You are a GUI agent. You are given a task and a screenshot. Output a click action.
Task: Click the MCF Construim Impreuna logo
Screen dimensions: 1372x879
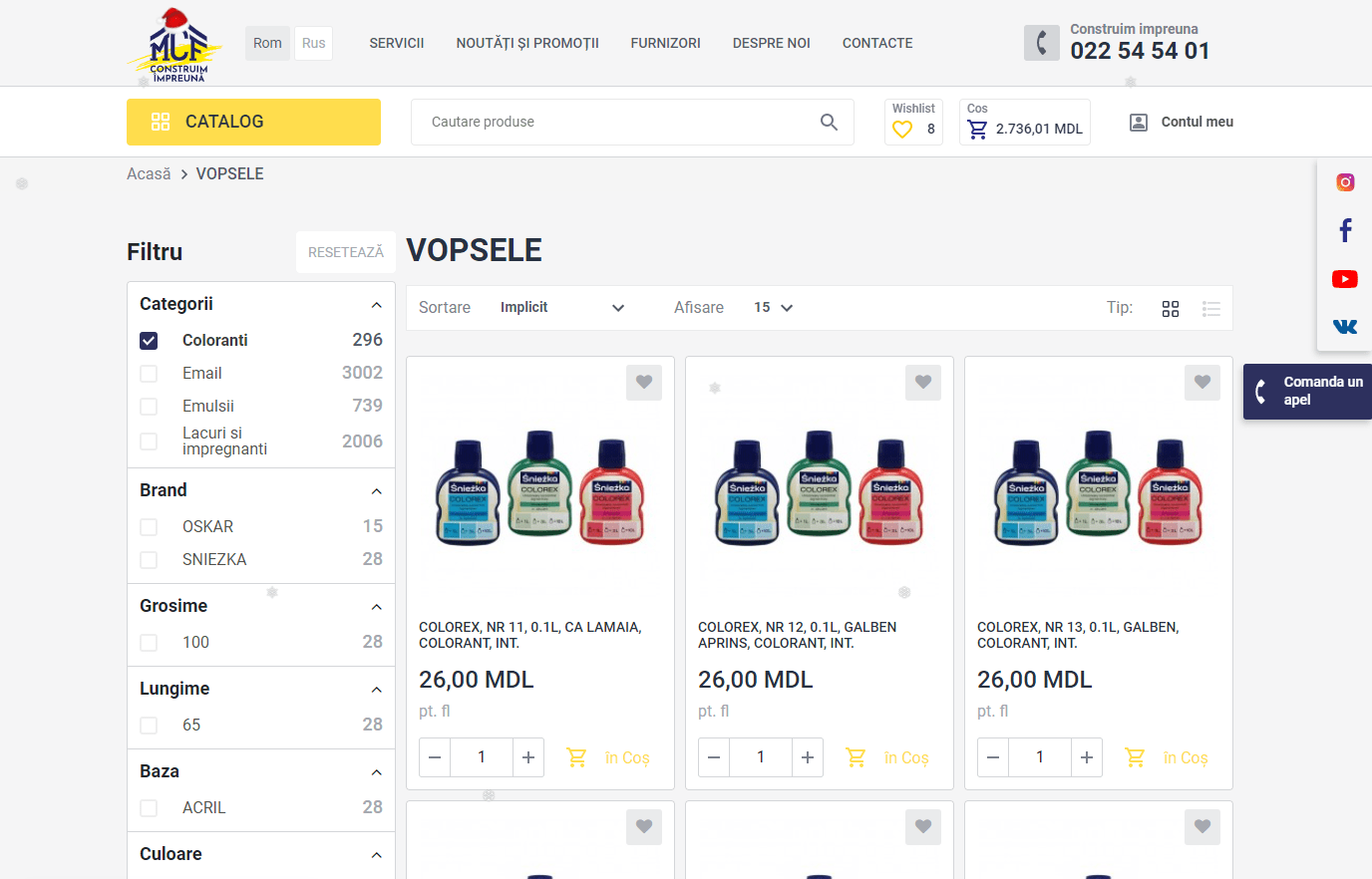(175, 45)
